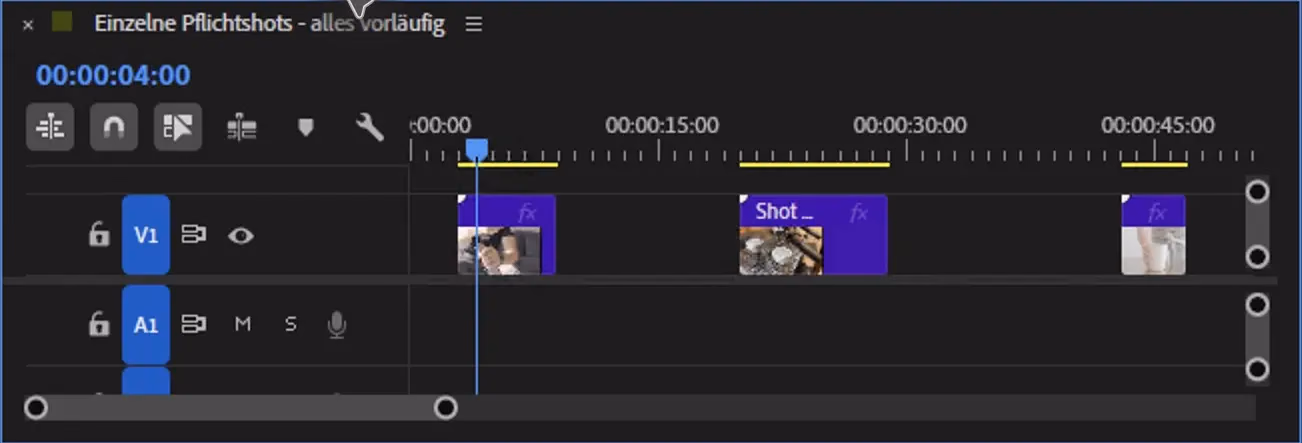Click the horizontal zoom scrollbar bar
Image resolution: width=1302 pixels, height=443 pixels.
click(241, 407)
